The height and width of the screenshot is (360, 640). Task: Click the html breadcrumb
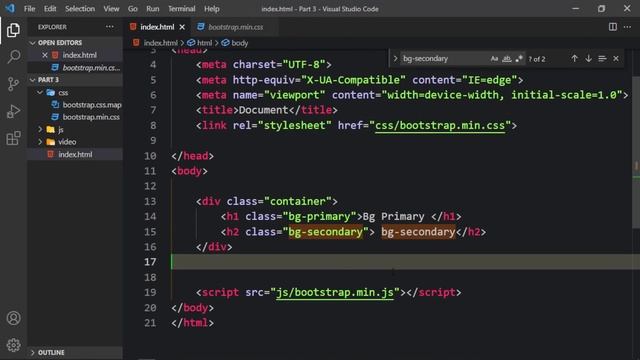[204, 43]
